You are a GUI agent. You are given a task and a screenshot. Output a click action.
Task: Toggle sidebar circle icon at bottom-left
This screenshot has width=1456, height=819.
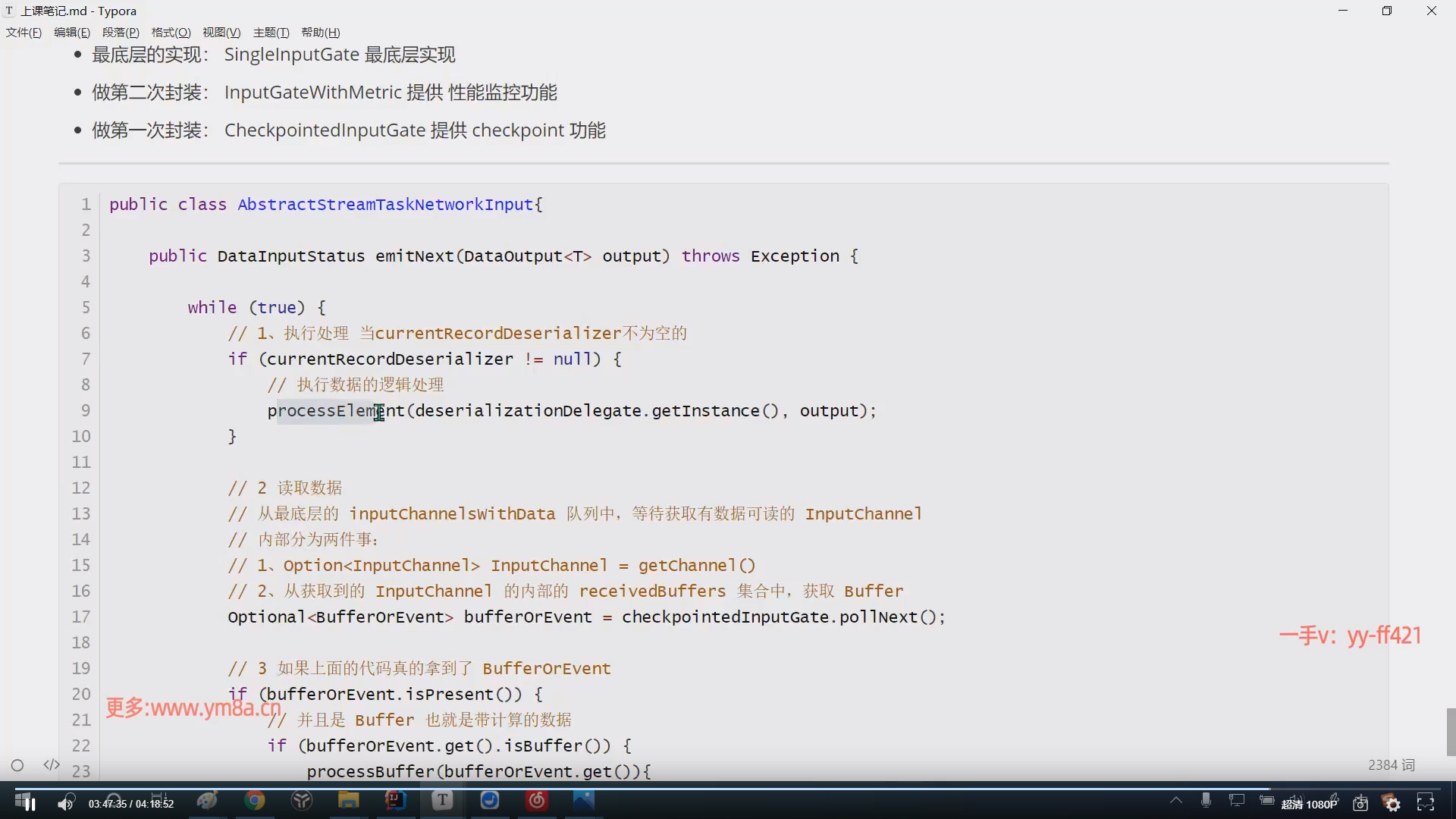[17, 765]
